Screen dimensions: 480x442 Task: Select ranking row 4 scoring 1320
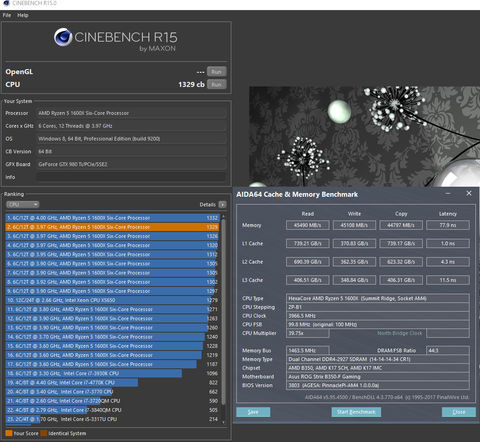[112, 245]
